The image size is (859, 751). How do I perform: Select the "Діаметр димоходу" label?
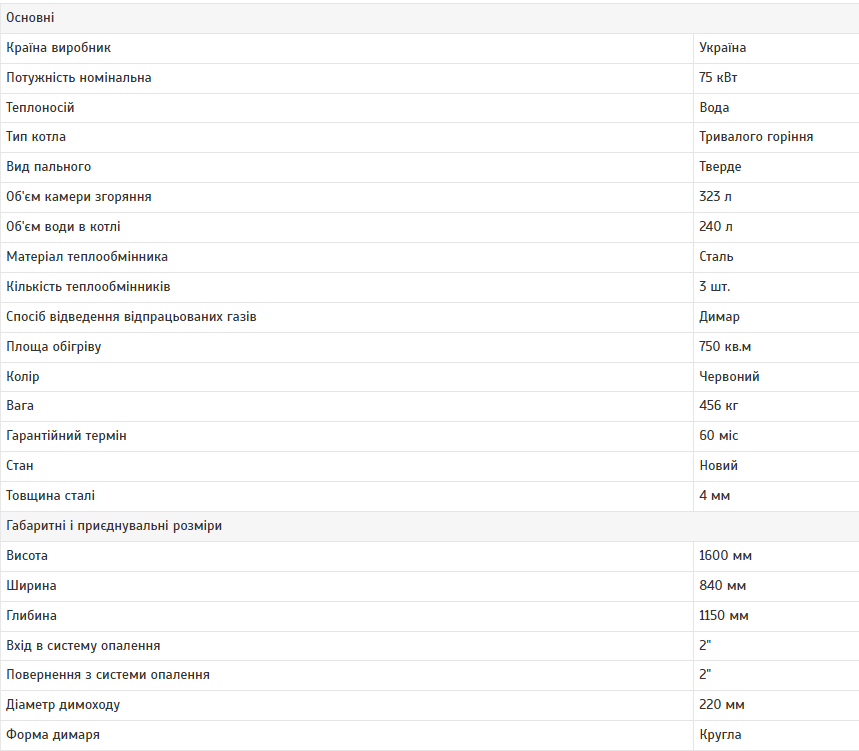63,705
